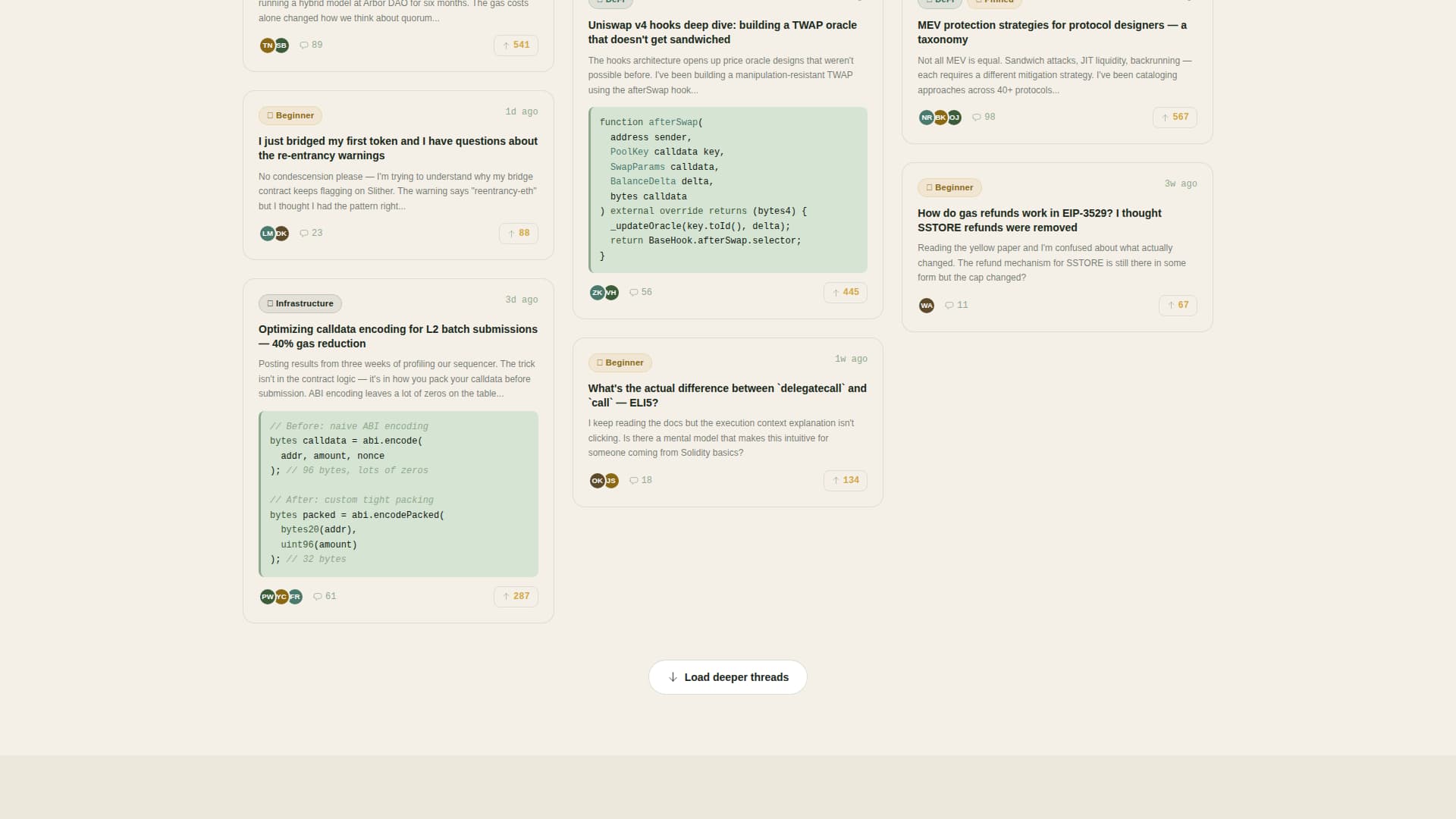Open WA's avatar on the gas refunds thread
Viewport: 1456px width, 819px height.
pyautogui.click(x=927, y=305)
